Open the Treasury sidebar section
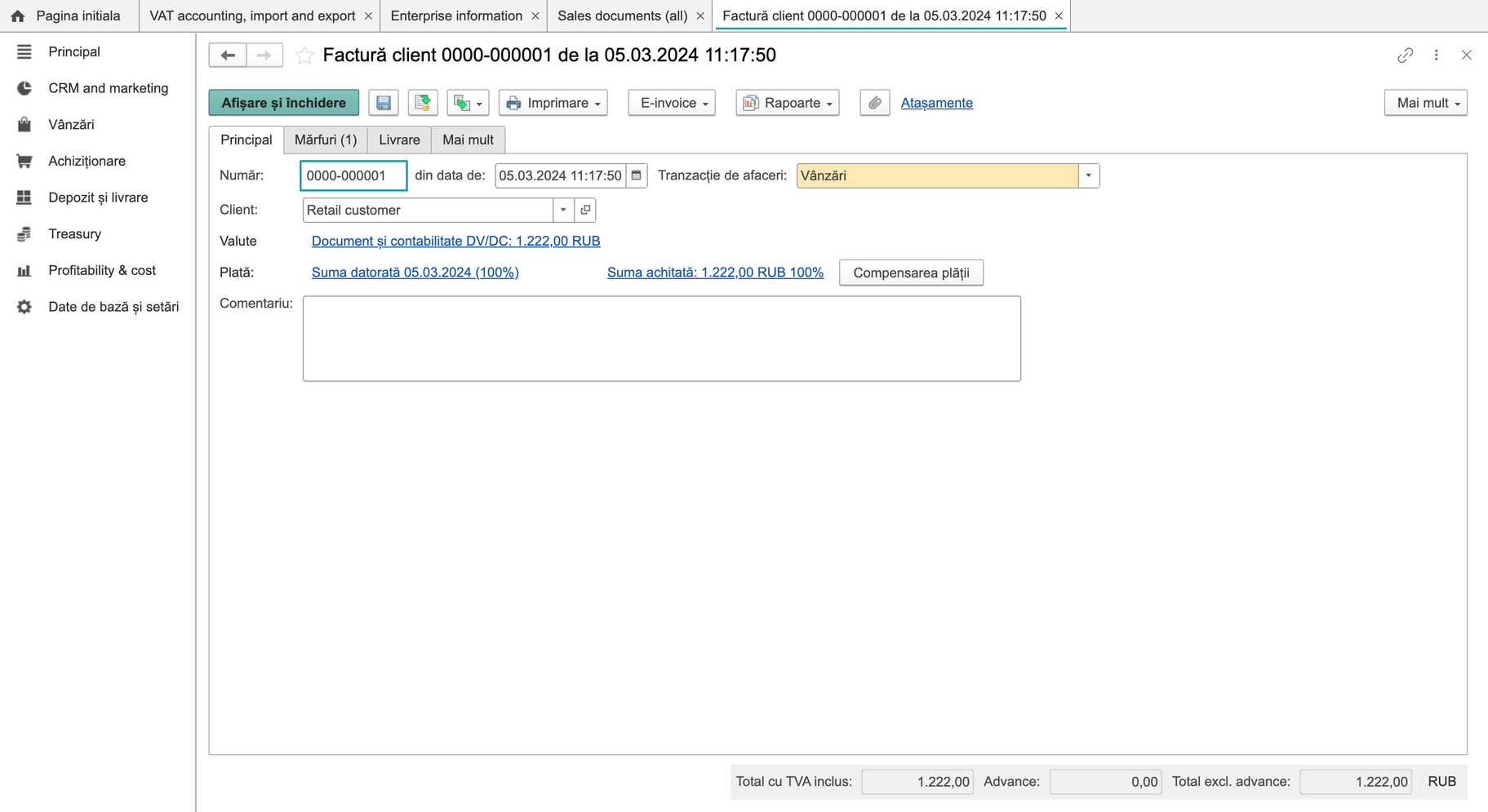This screenshot has width=1488, height=812. [74, 233]
